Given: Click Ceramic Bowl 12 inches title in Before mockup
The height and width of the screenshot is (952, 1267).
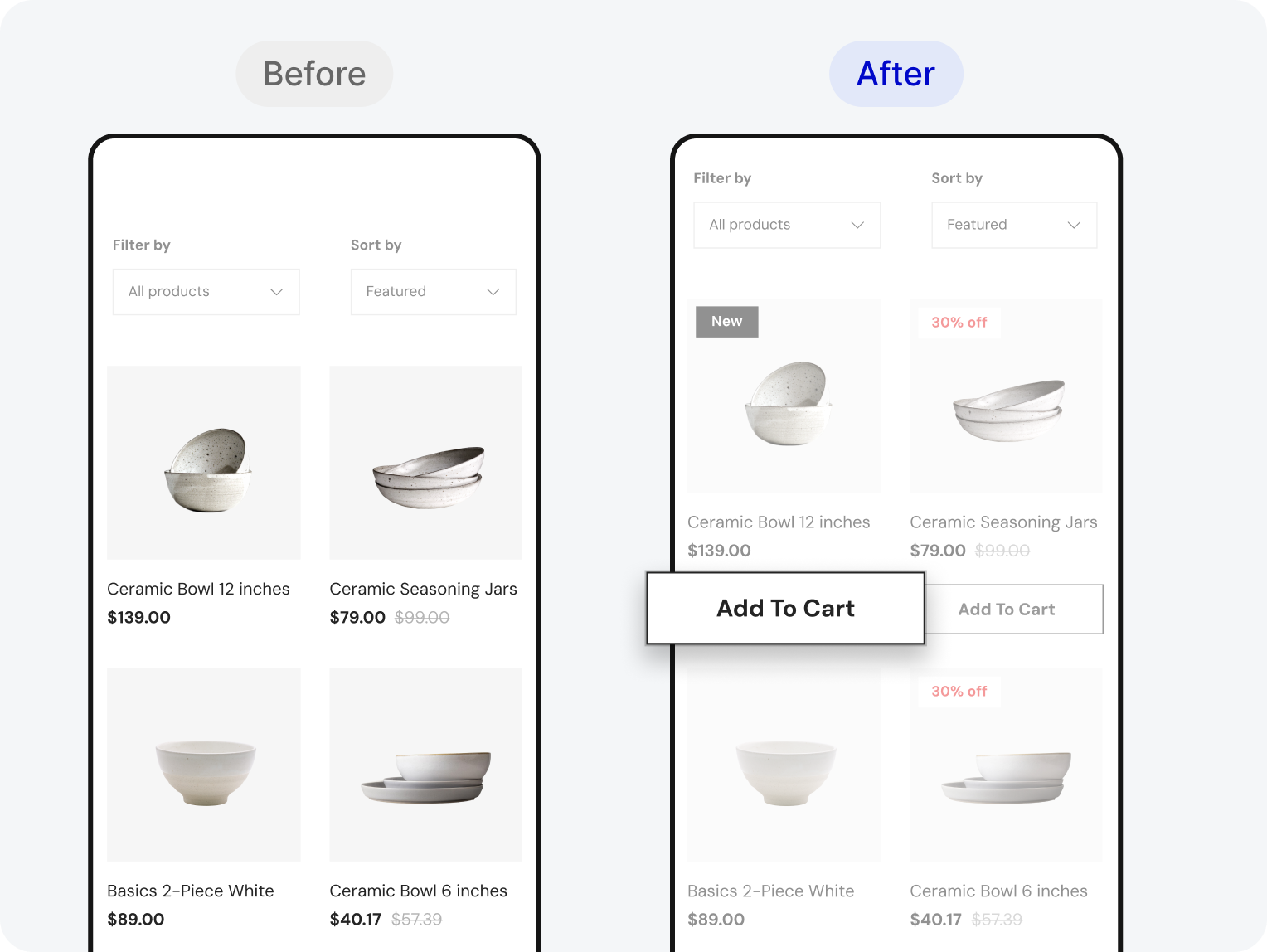Looking at the screenshot, I should tap(198, 589).
